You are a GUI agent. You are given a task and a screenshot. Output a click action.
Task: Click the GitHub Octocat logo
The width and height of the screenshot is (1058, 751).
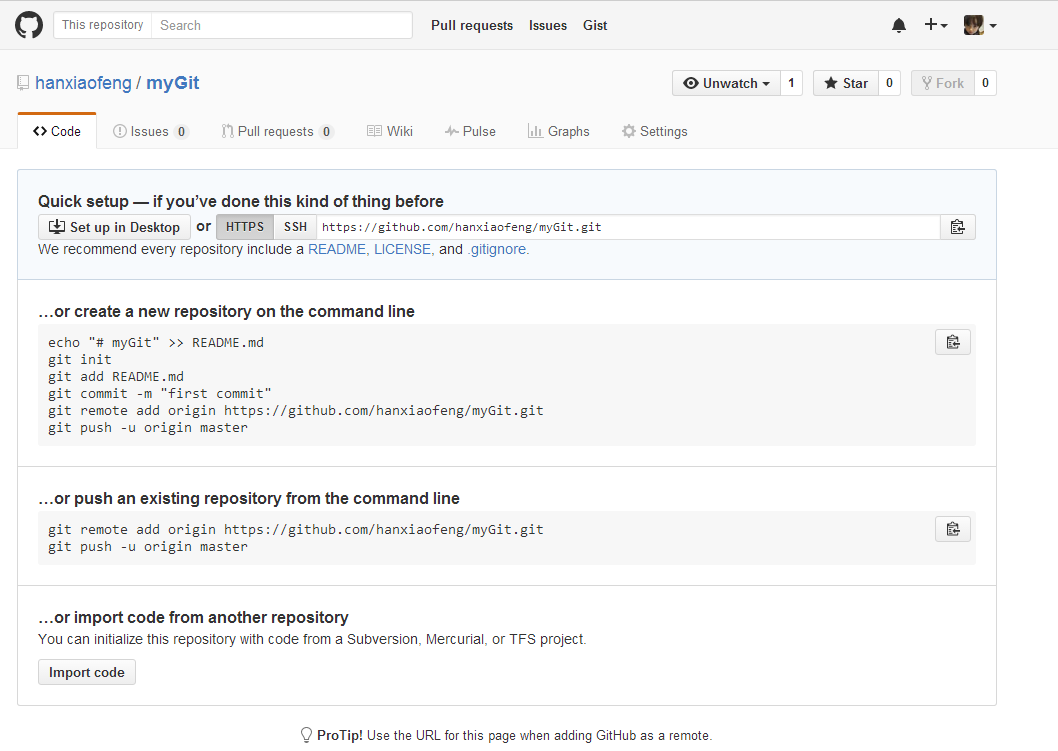click(x=29, y=26)
